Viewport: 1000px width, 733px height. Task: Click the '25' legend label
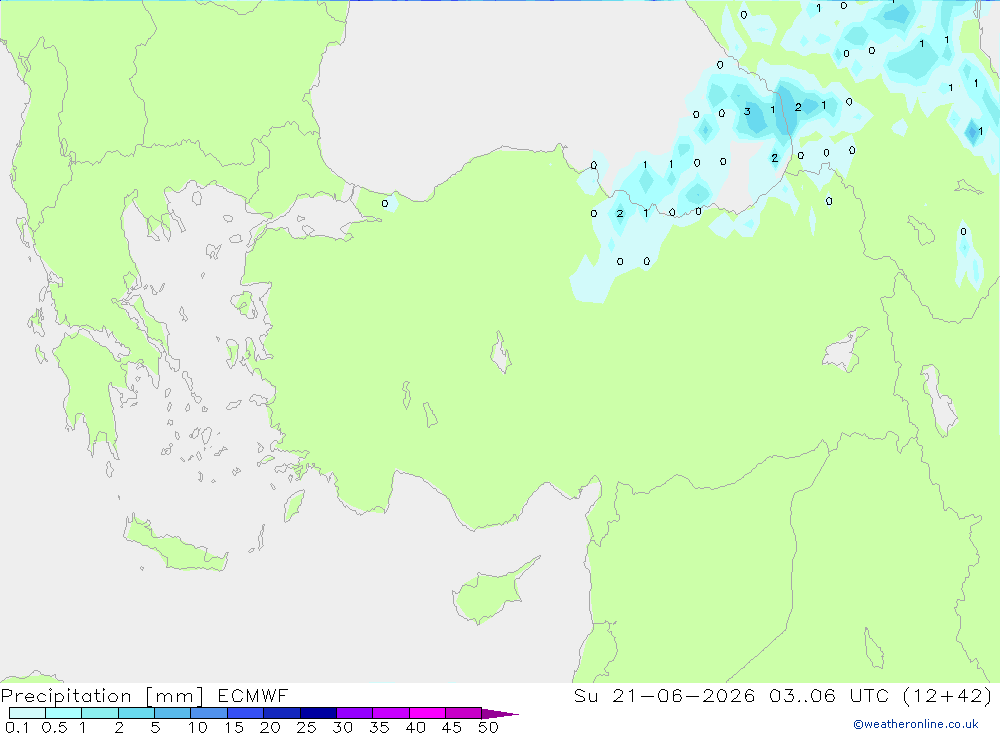click(x=306, y=727)
